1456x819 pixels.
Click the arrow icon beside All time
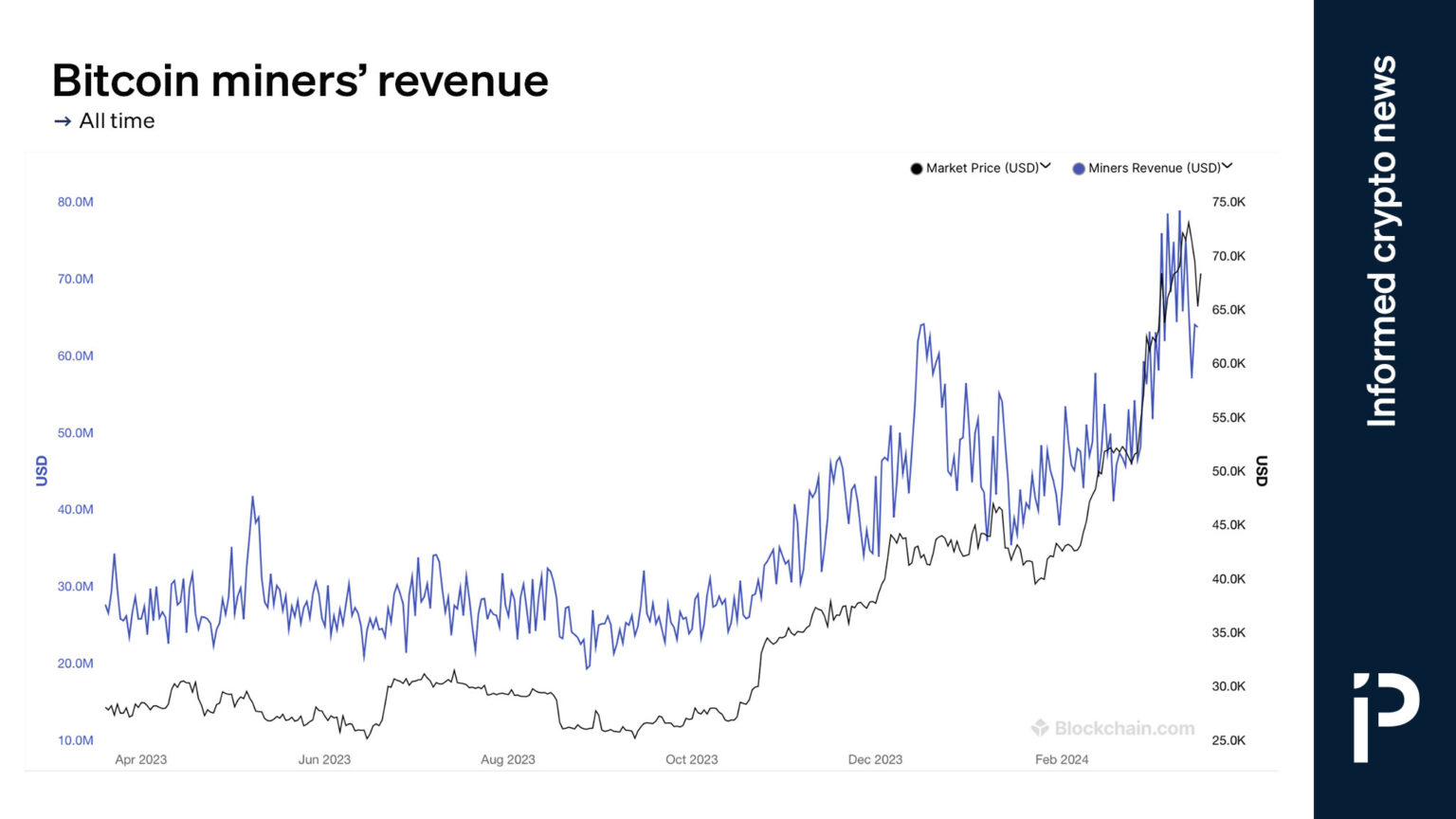(63, 121)
